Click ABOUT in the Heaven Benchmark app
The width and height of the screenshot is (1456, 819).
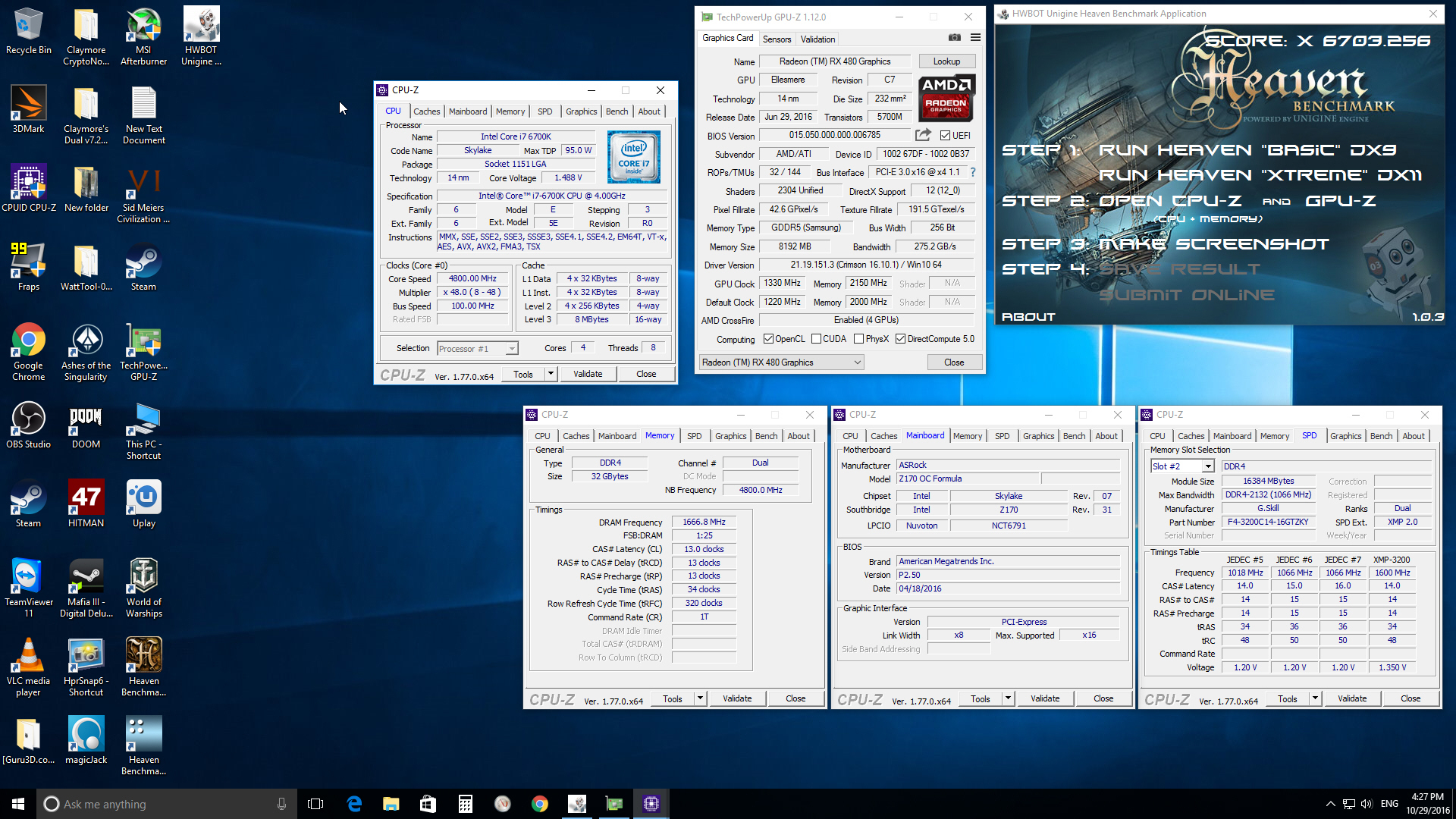(1028, 317)
